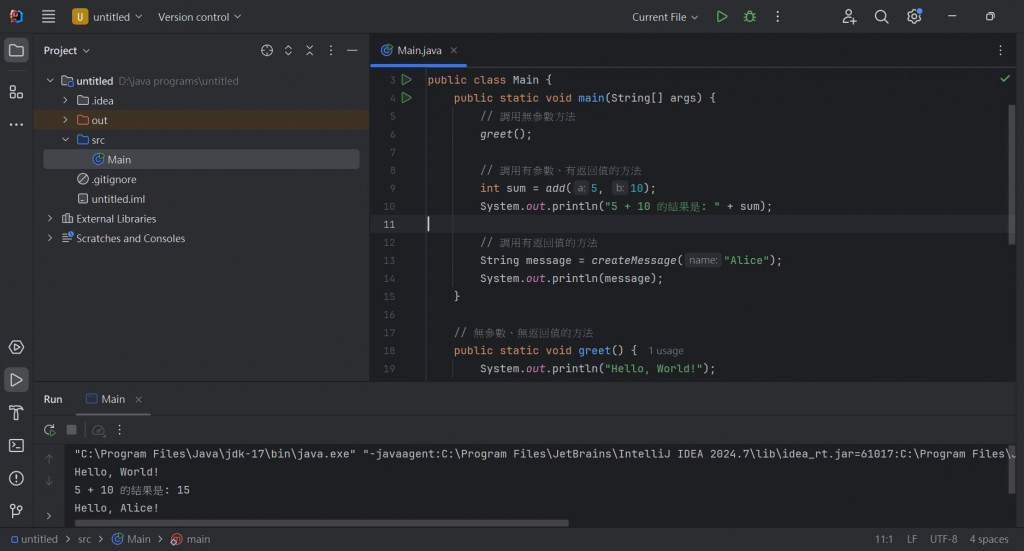Click the Debug bug icon
The width and height of the screenshot is (1024, 551).
(749, 17)
